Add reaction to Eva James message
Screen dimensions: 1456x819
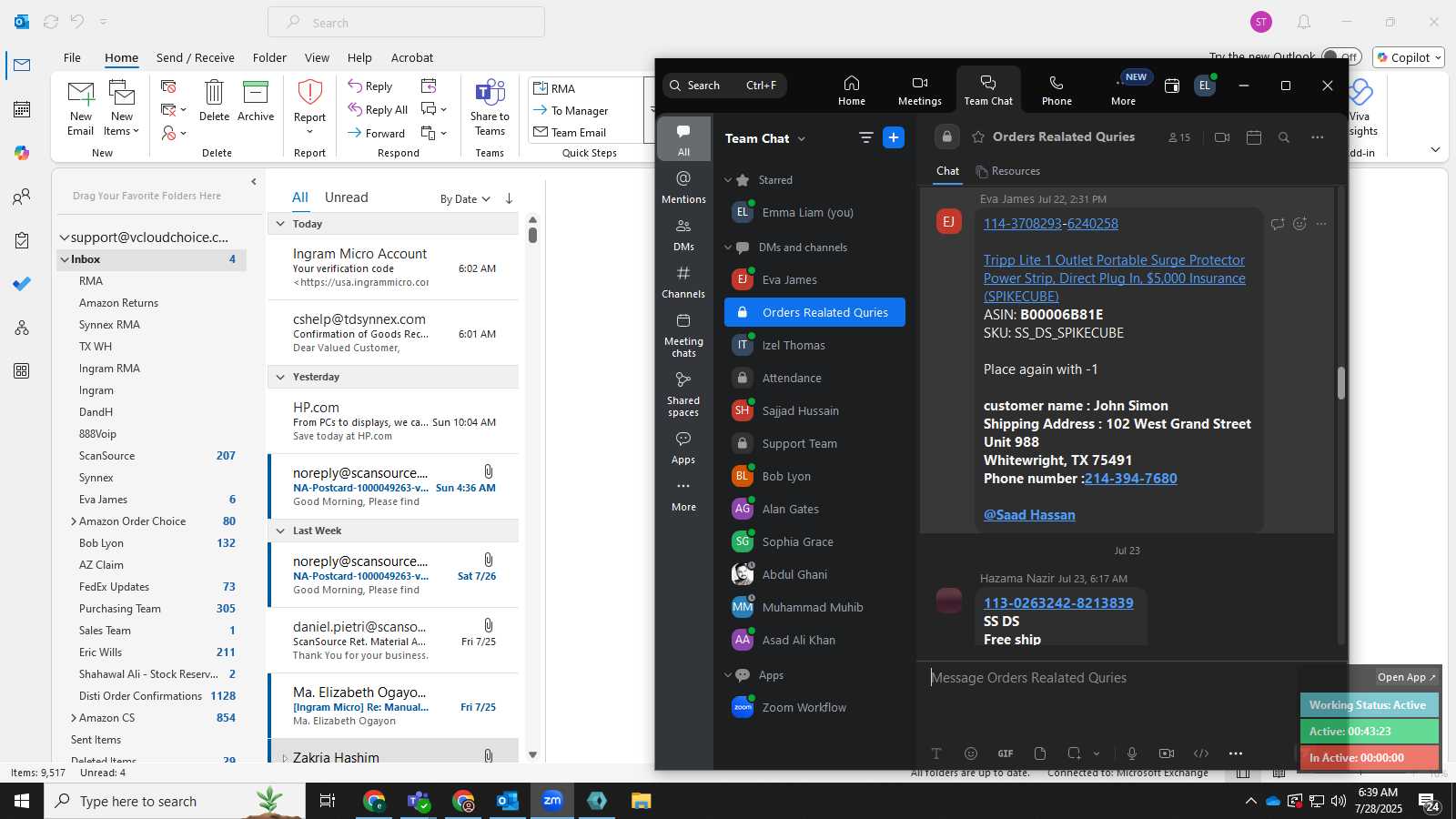[x=1299, y=224]
